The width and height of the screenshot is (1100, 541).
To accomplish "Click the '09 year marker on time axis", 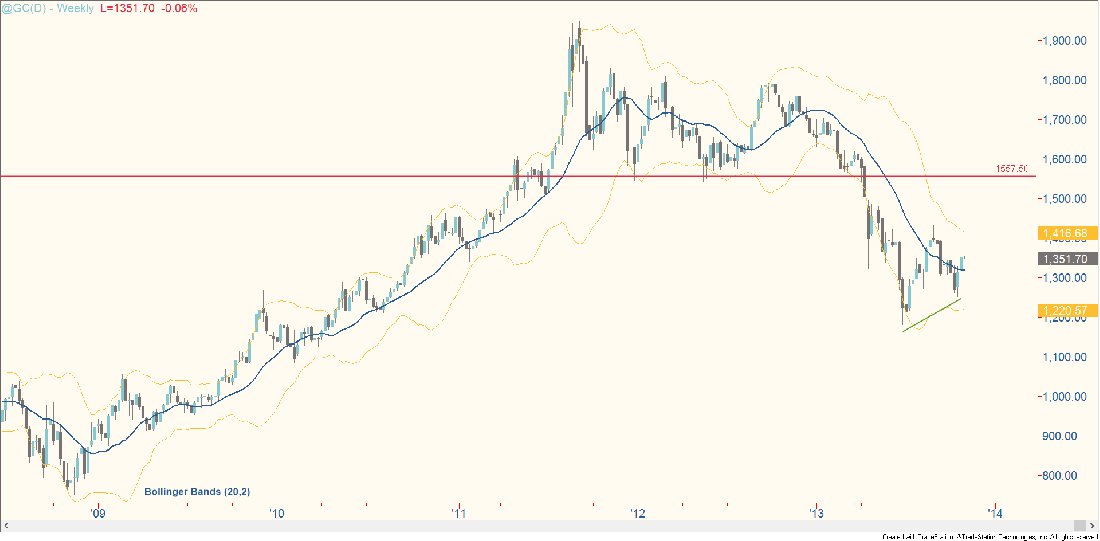I will (97, 514).
